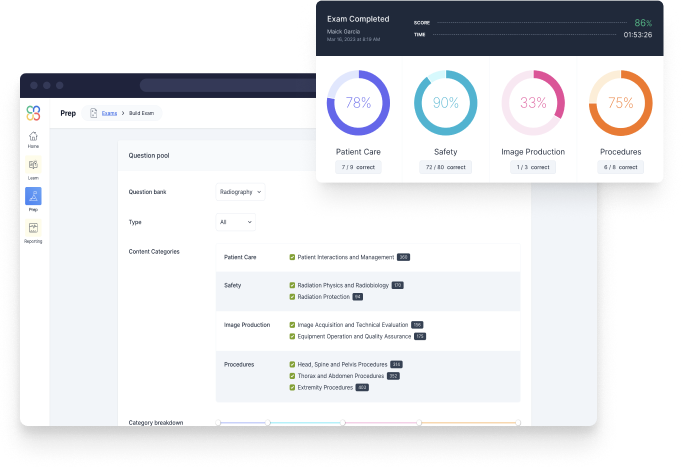Toggle the Radiation Protection checkbox

coord(292,297)
